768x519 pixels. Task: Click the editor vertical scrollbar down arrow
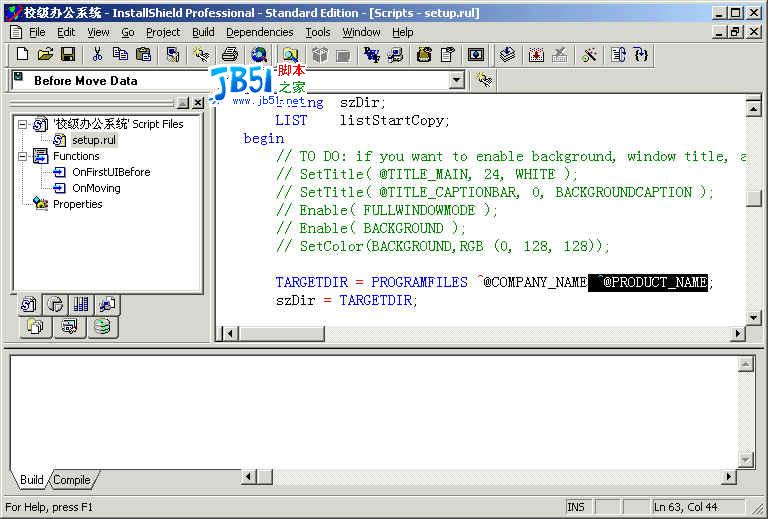754,317
